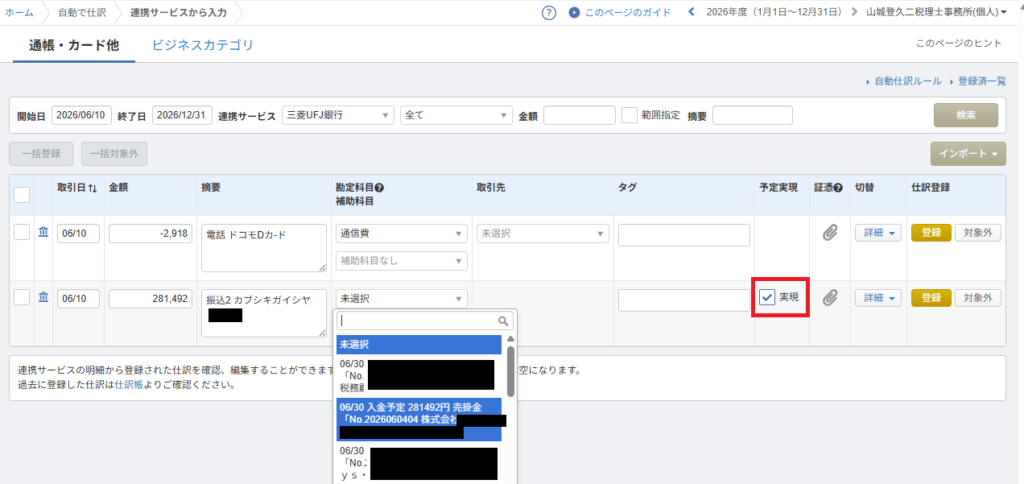
Task: Click tag field in 通信費 row
Action: tap(684, 235)
